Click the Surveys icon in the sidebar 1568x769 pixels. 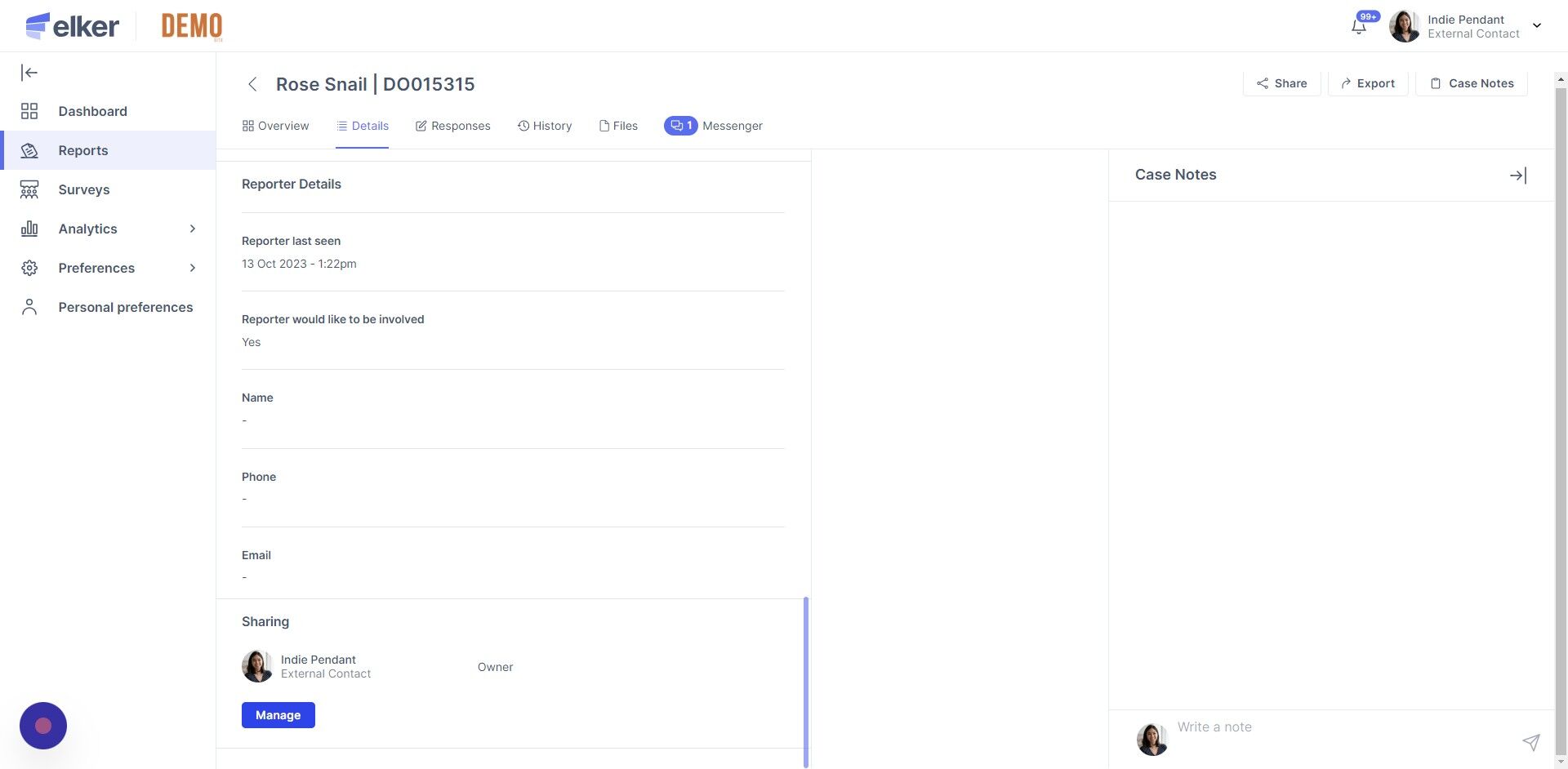pyautogui.click(x=29, y=189)
